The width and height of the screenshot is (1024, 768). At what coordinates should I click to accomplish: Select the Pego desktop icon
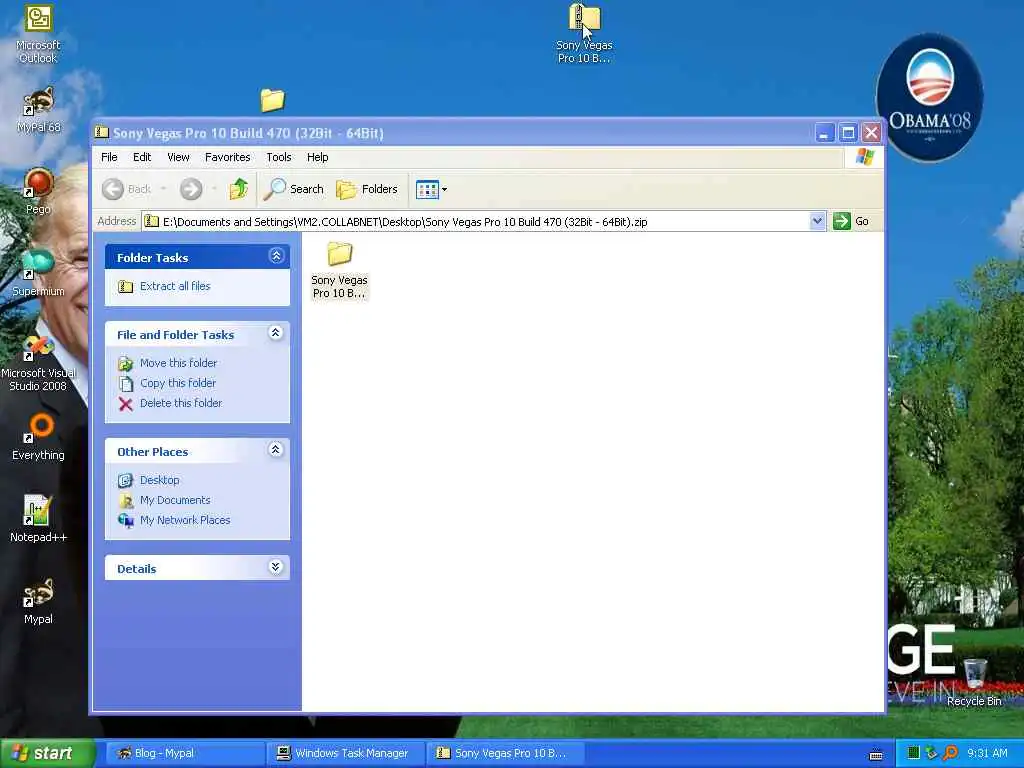38,192
